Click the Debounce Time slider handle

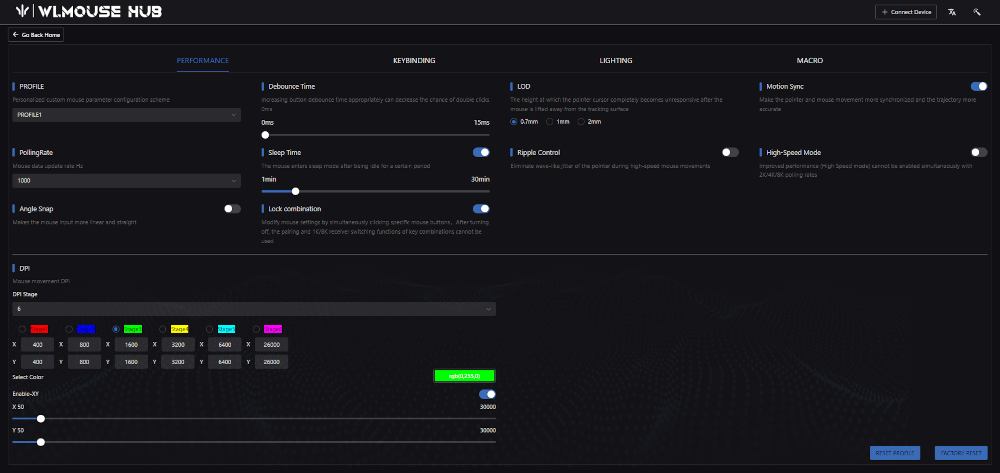[265, 134]
